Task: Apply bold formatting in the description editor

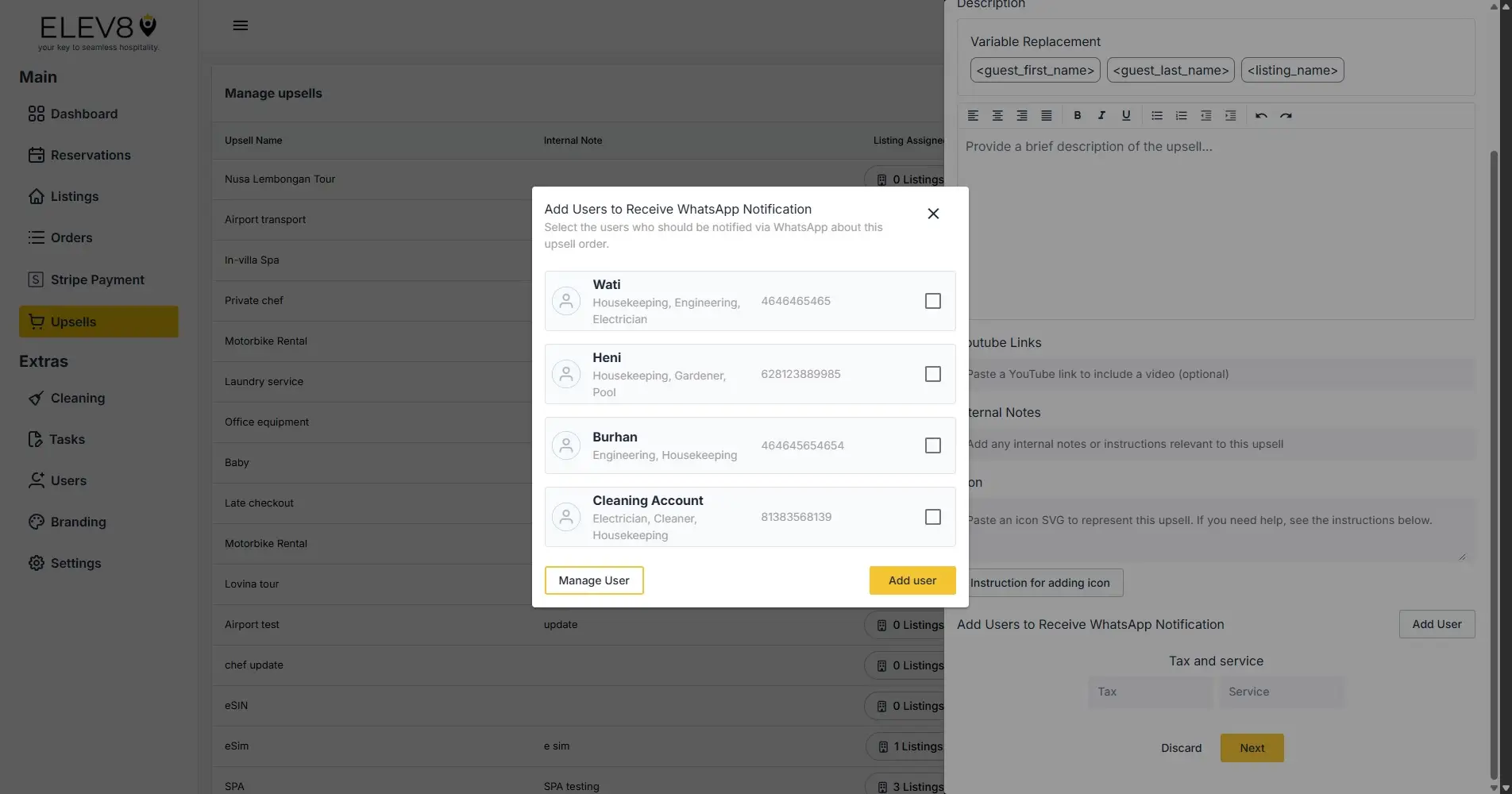Action: tap(1077, 115)
